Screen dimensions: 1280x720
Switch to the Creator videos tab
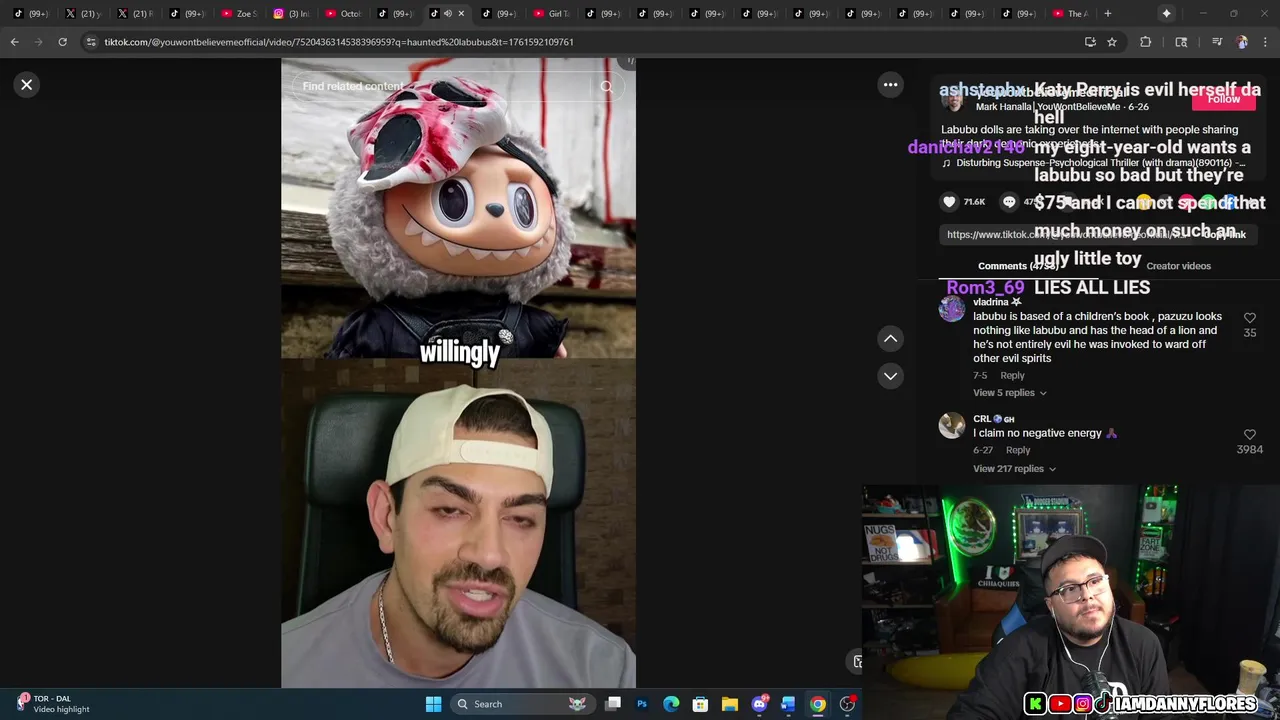coord(1178,266)
